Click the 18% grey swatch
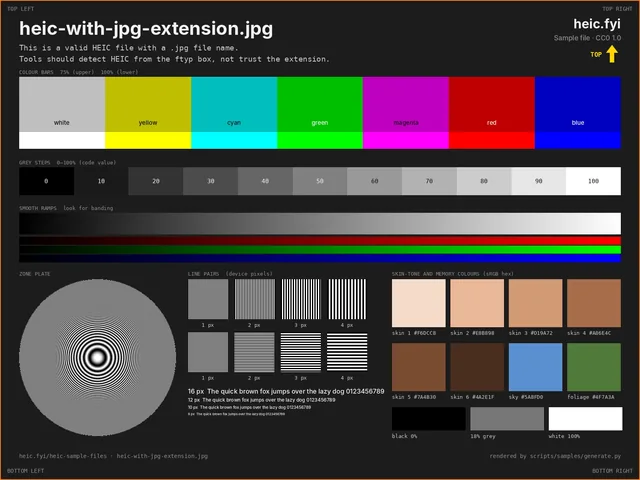The width and height of the screenshot is (640, 480). click(x=507, y=418)
